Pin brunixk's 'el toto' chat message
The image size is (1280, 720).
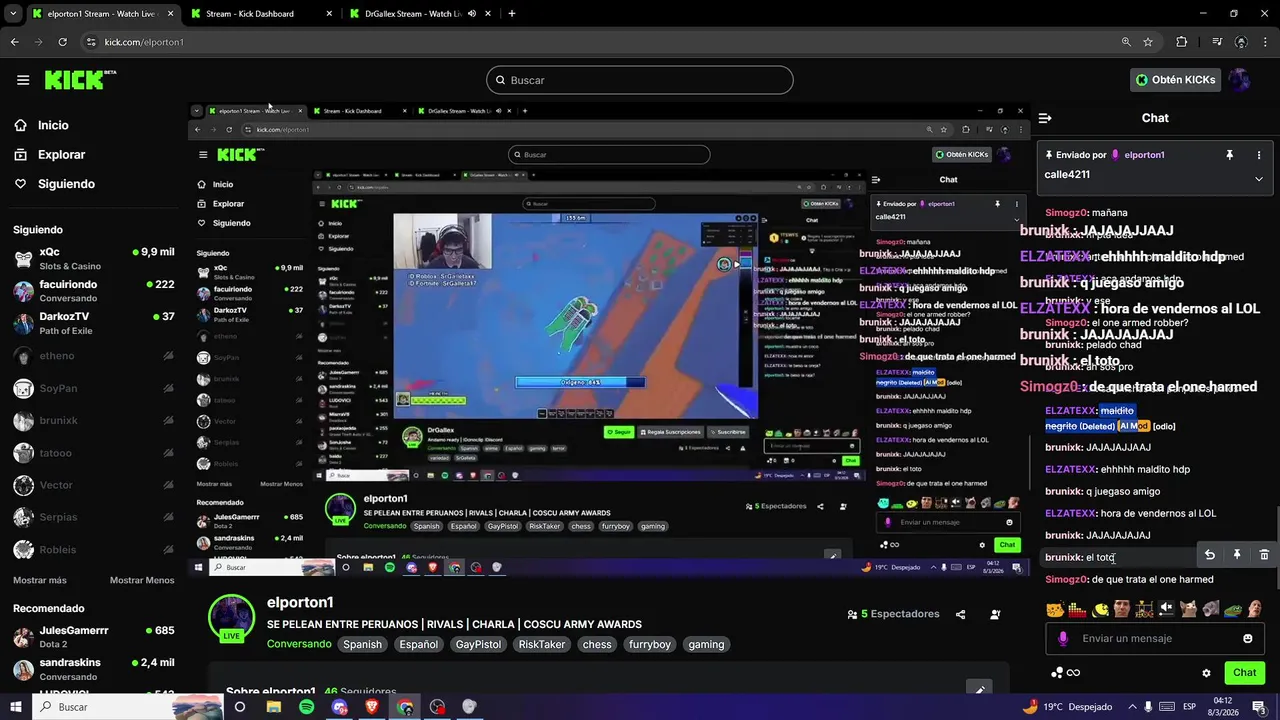[x=1237, y=555]
